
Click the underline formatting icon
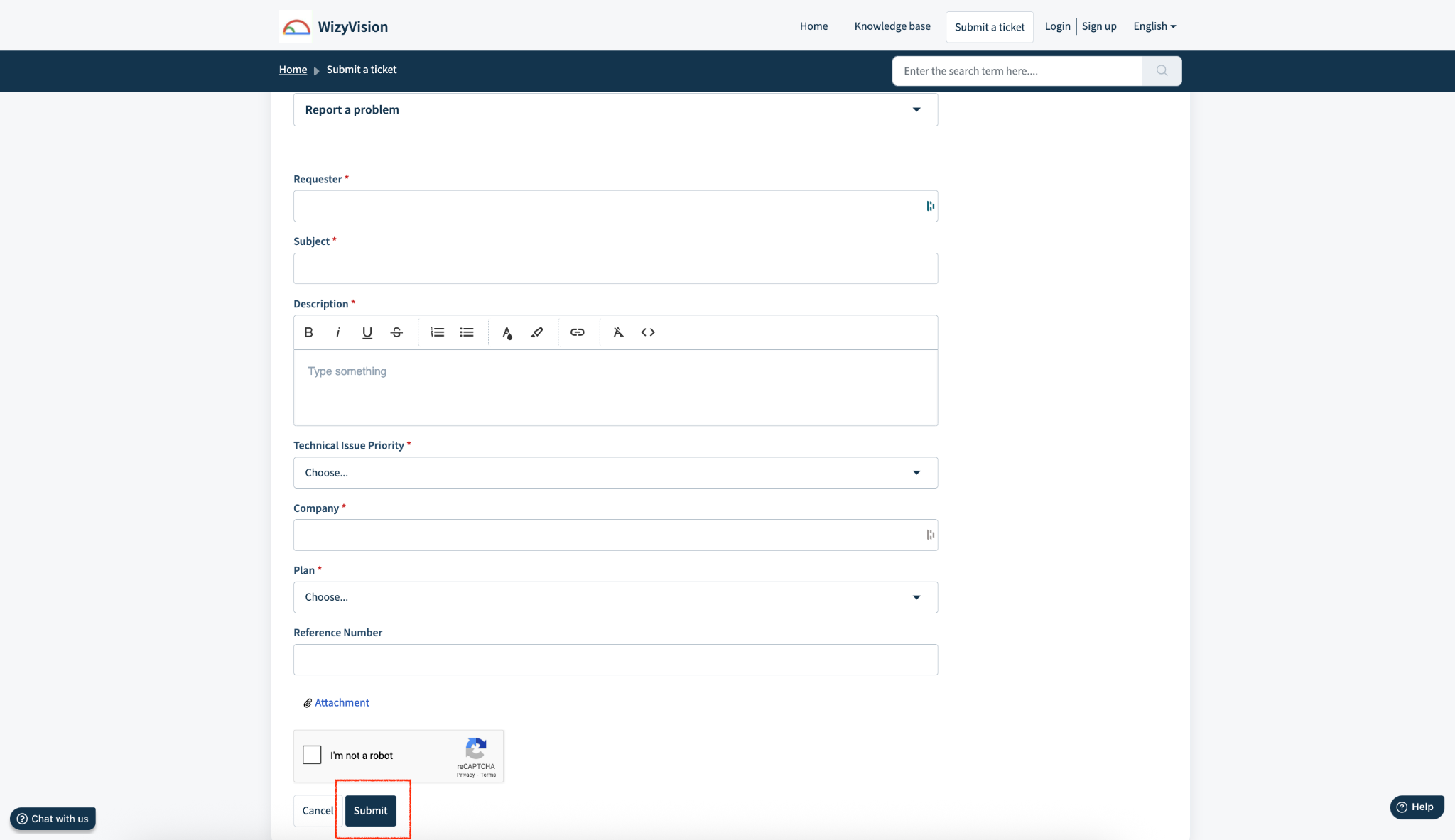coord(367,332)
